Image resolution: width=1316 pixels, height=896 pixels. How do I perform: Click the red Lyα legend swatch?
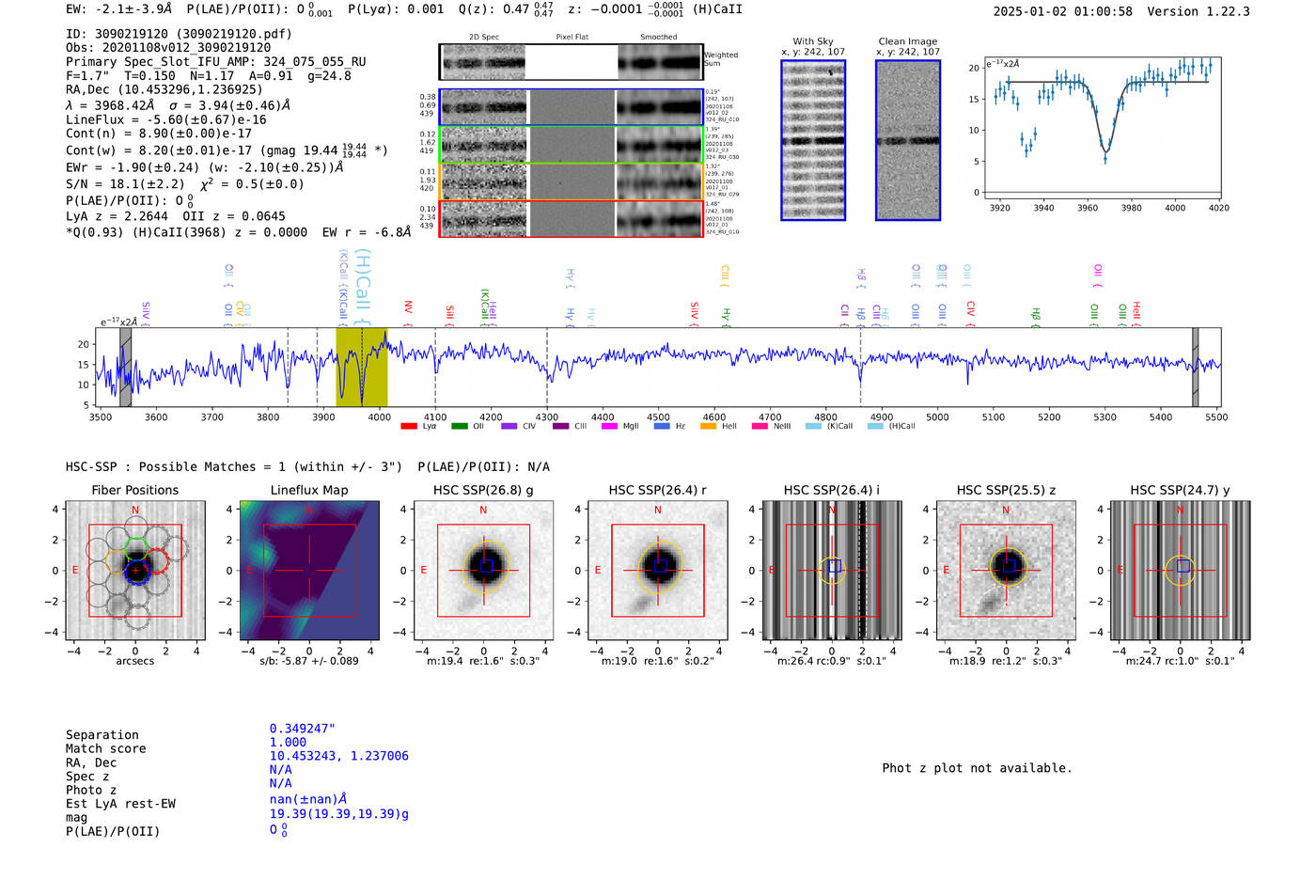(409, 426)
